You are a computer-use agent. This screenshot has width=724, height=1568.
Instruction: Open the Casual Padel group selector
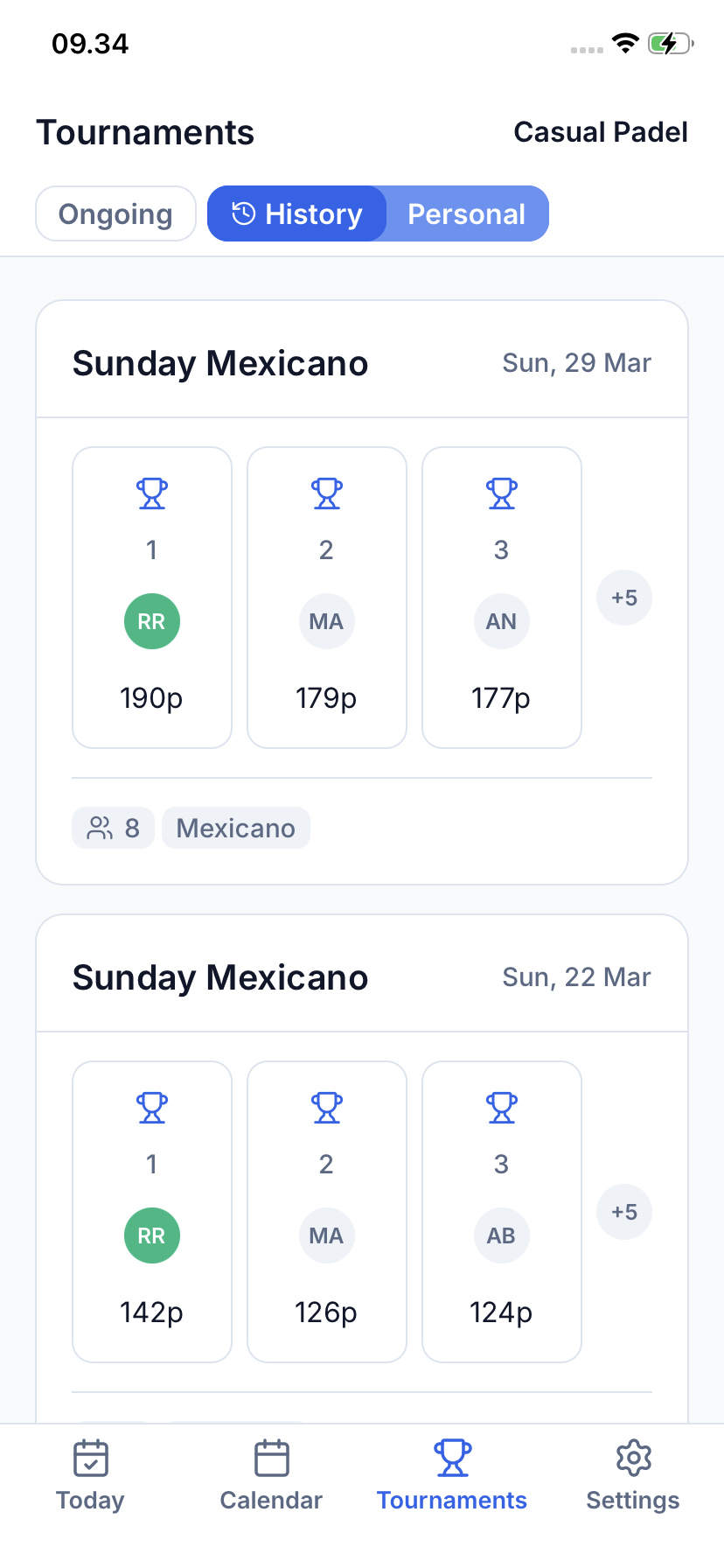(x=600, y=132)
